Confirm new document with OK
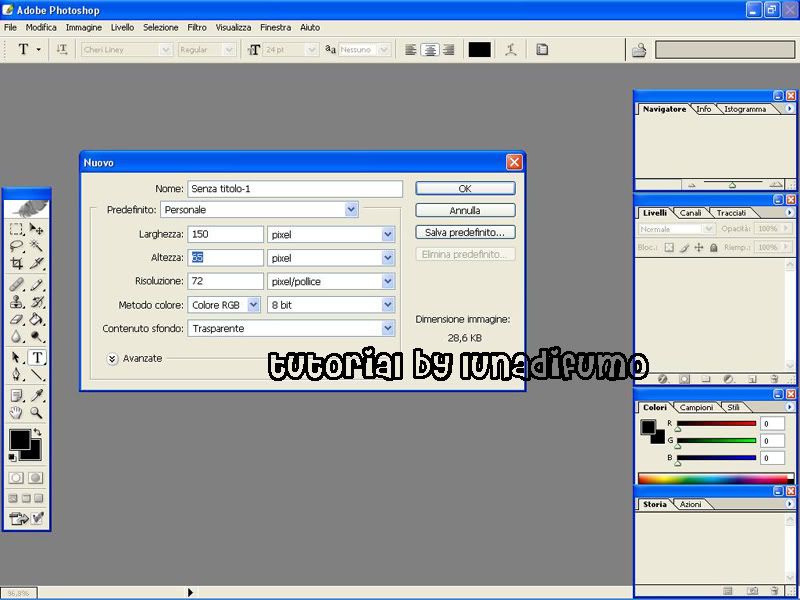800x600 pixels. [465, 188]
